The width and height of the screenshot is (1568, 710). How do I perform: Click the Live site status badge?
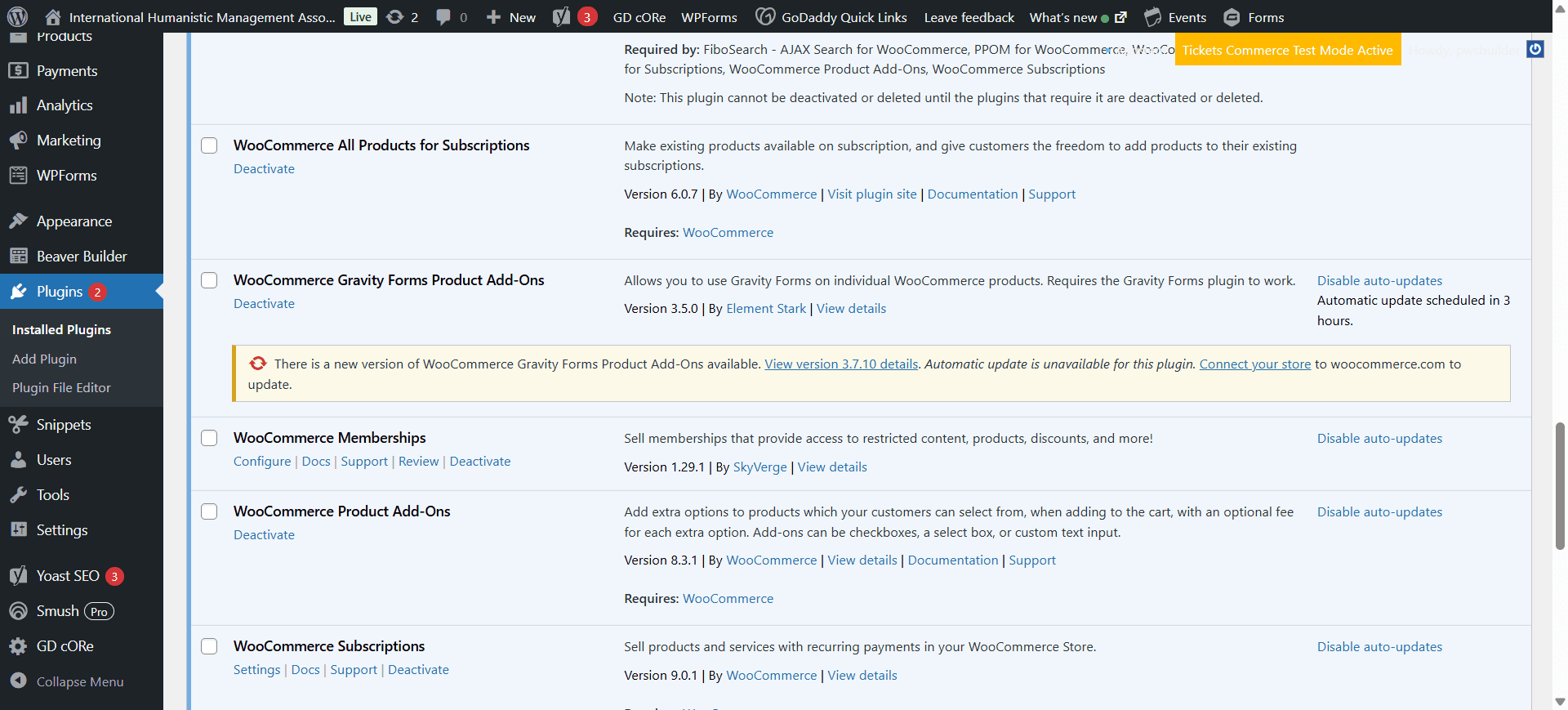pos(360,17)
